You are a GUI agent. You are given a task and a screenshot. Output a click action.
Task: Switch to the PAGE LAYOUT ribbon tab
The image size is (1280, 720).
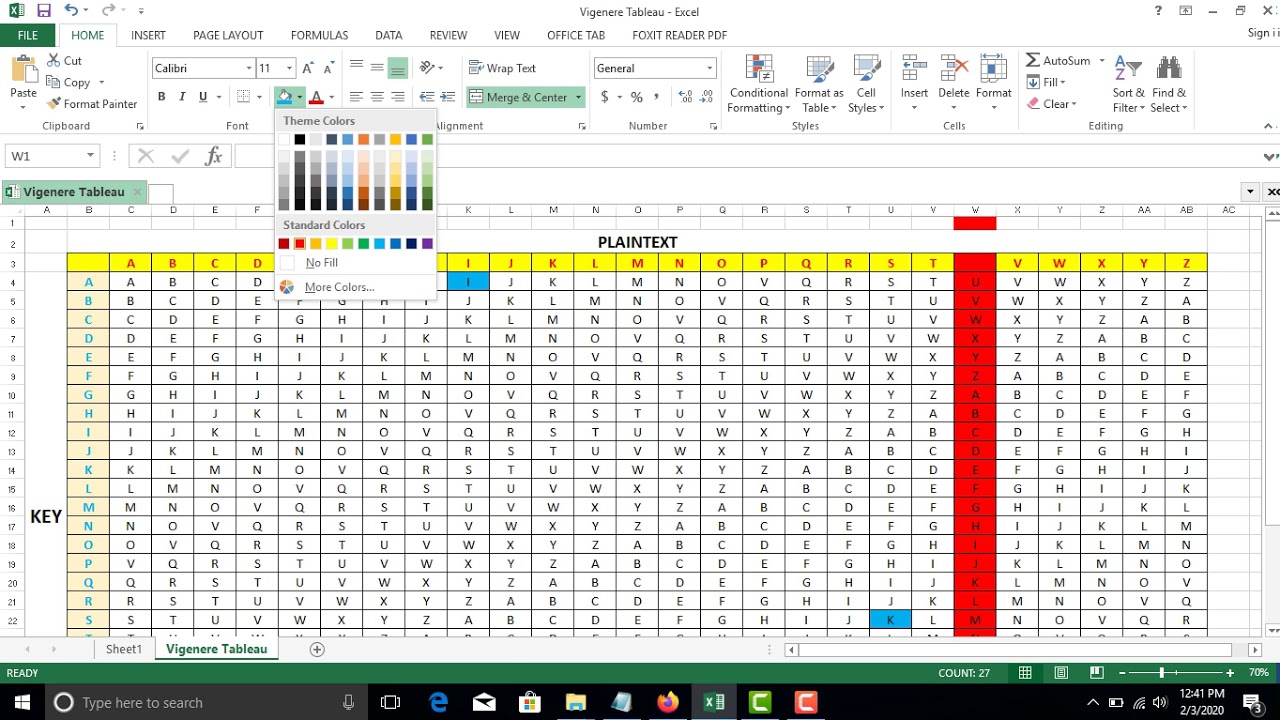(228, 35)
